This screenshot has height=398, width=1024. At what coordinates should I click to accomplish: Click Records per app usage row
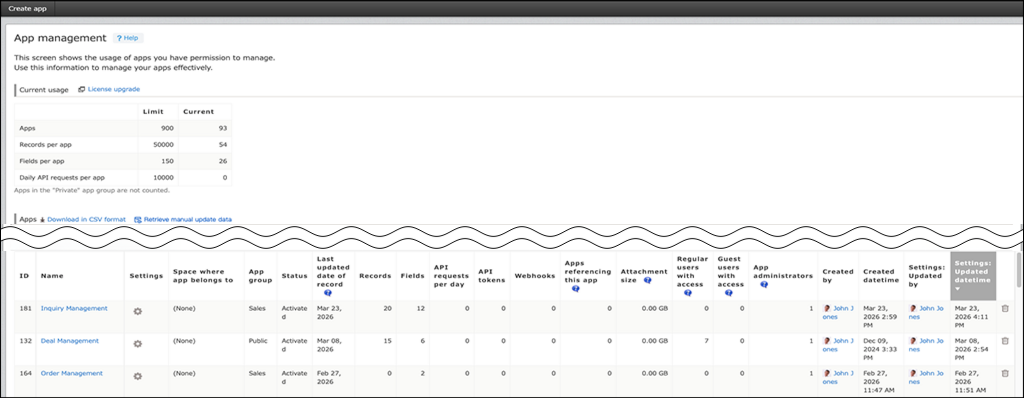[x=123, y=144]
